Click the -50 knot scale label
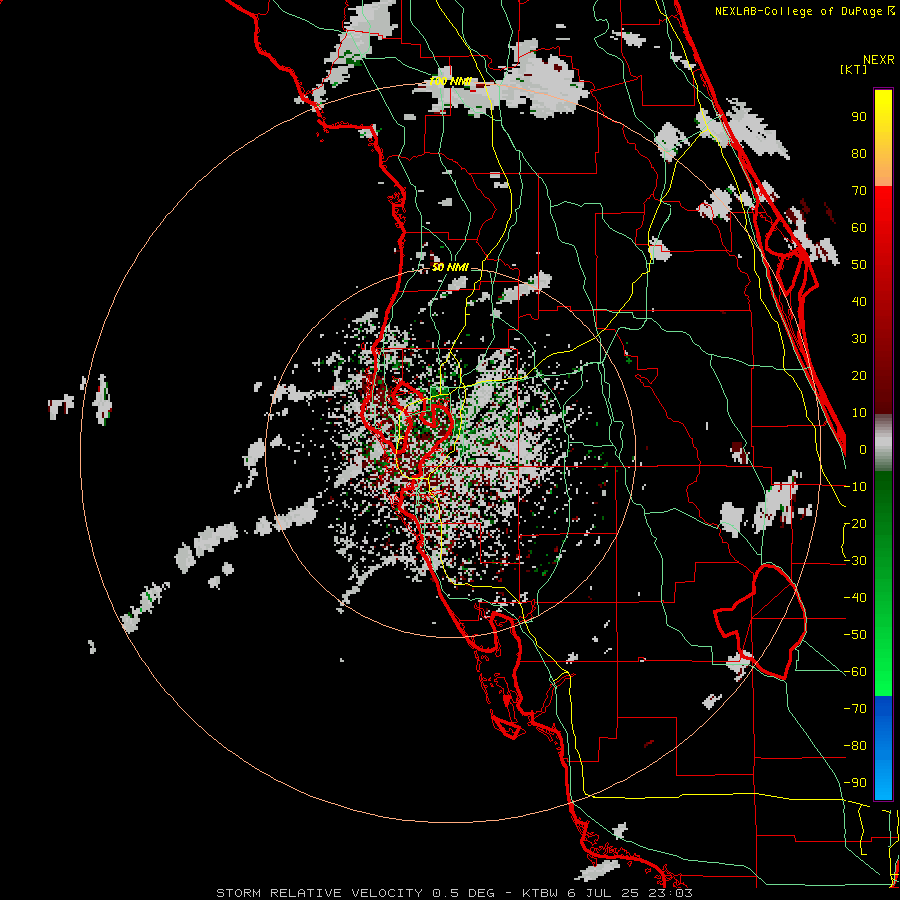 click(855, 635)
